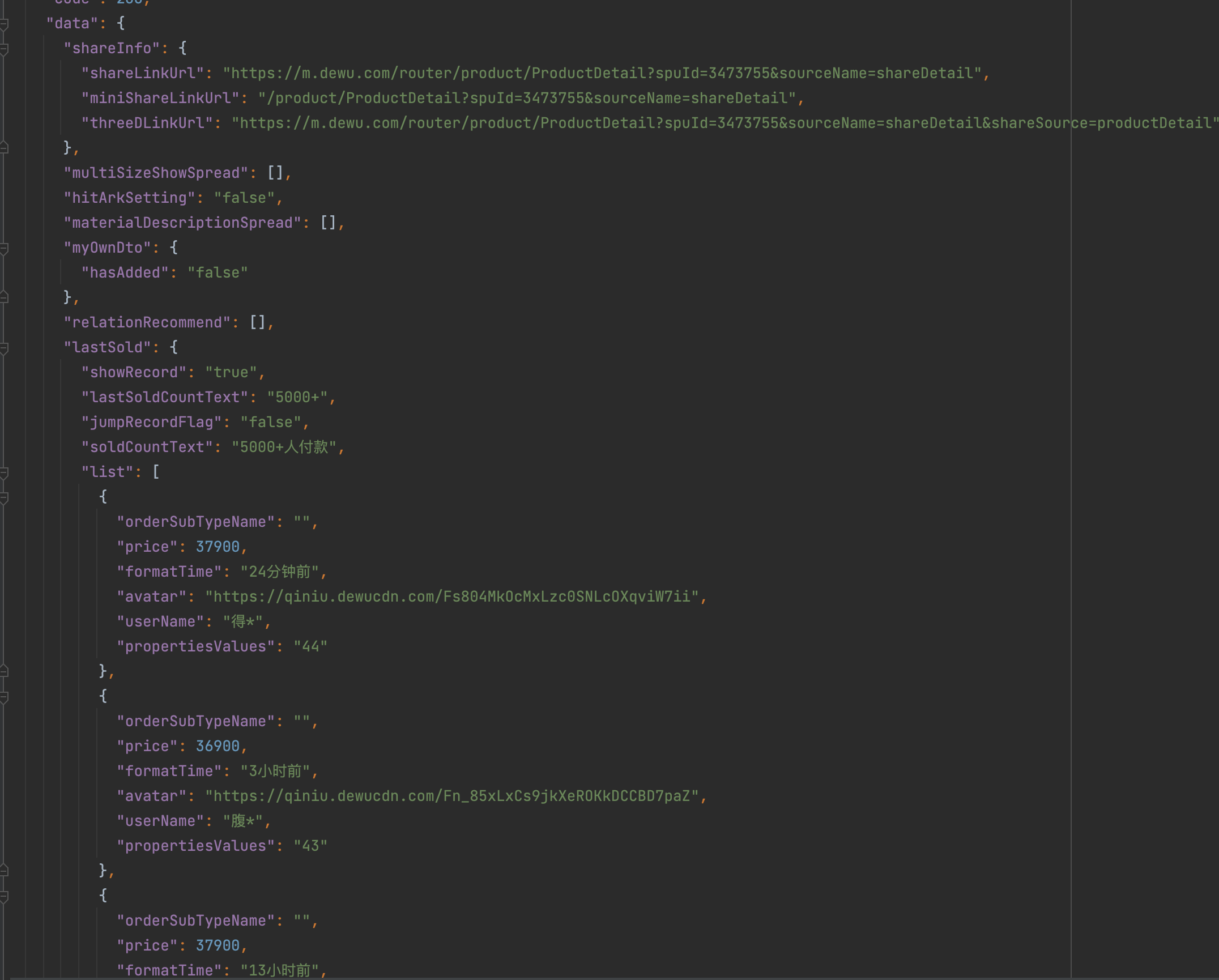This screenshot has width=1219, height=980.
Task: Collapse the "data" object fold marker
Action: [4, 24]
